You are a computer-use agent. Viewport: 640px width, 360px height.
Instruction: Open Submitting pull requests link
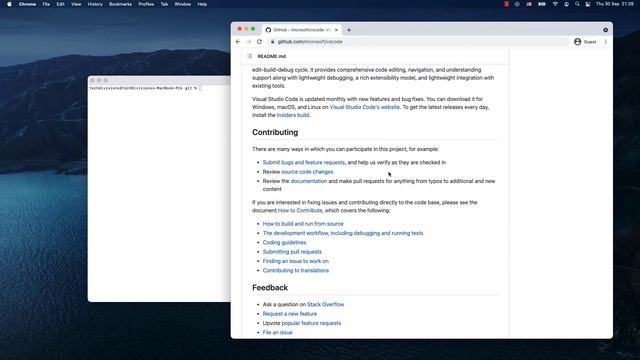pyautogui.click(x=292, y=252)
